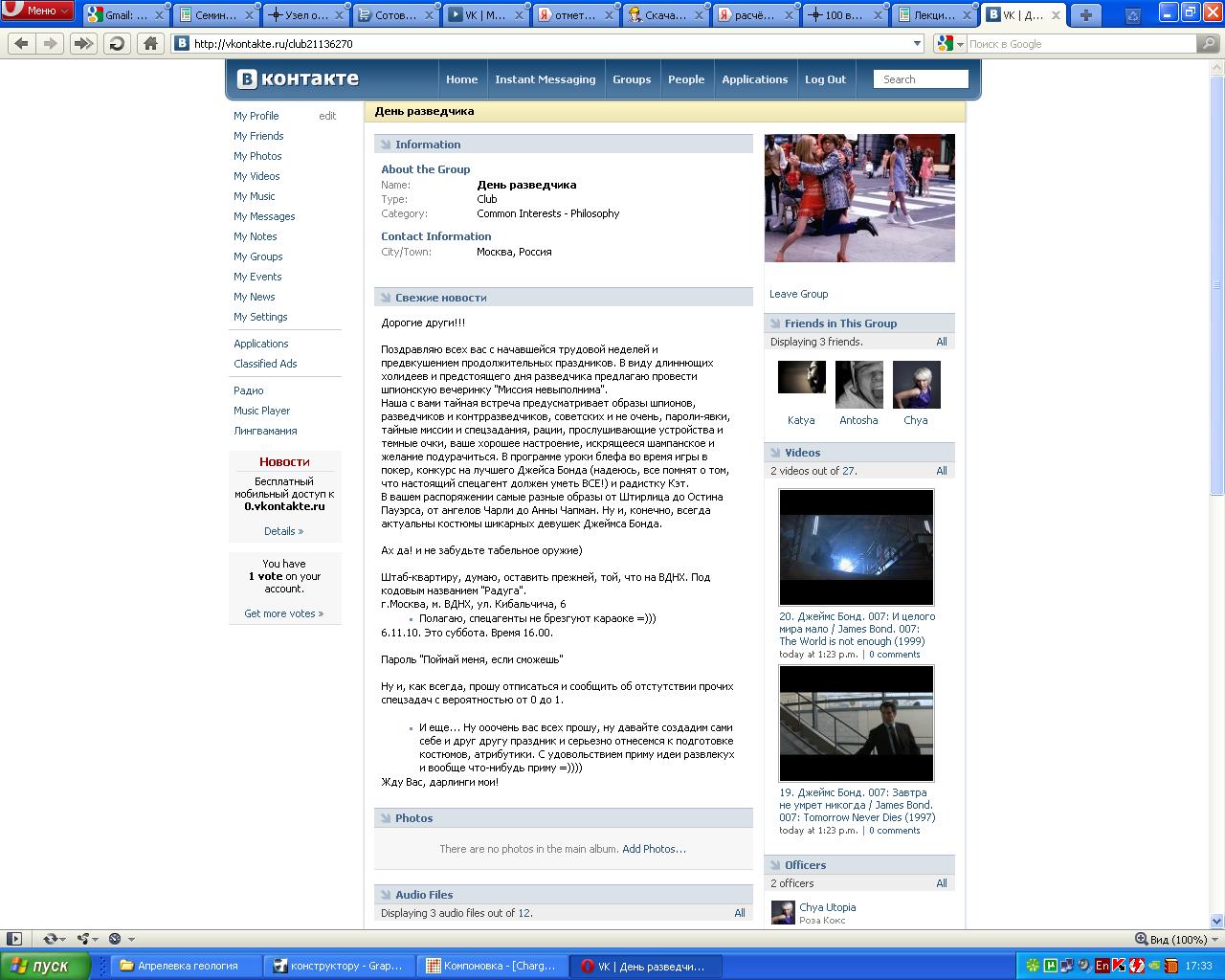Click the Kaspersky tray icon
The image size is (1225, 980).
tap(1119, 966)
